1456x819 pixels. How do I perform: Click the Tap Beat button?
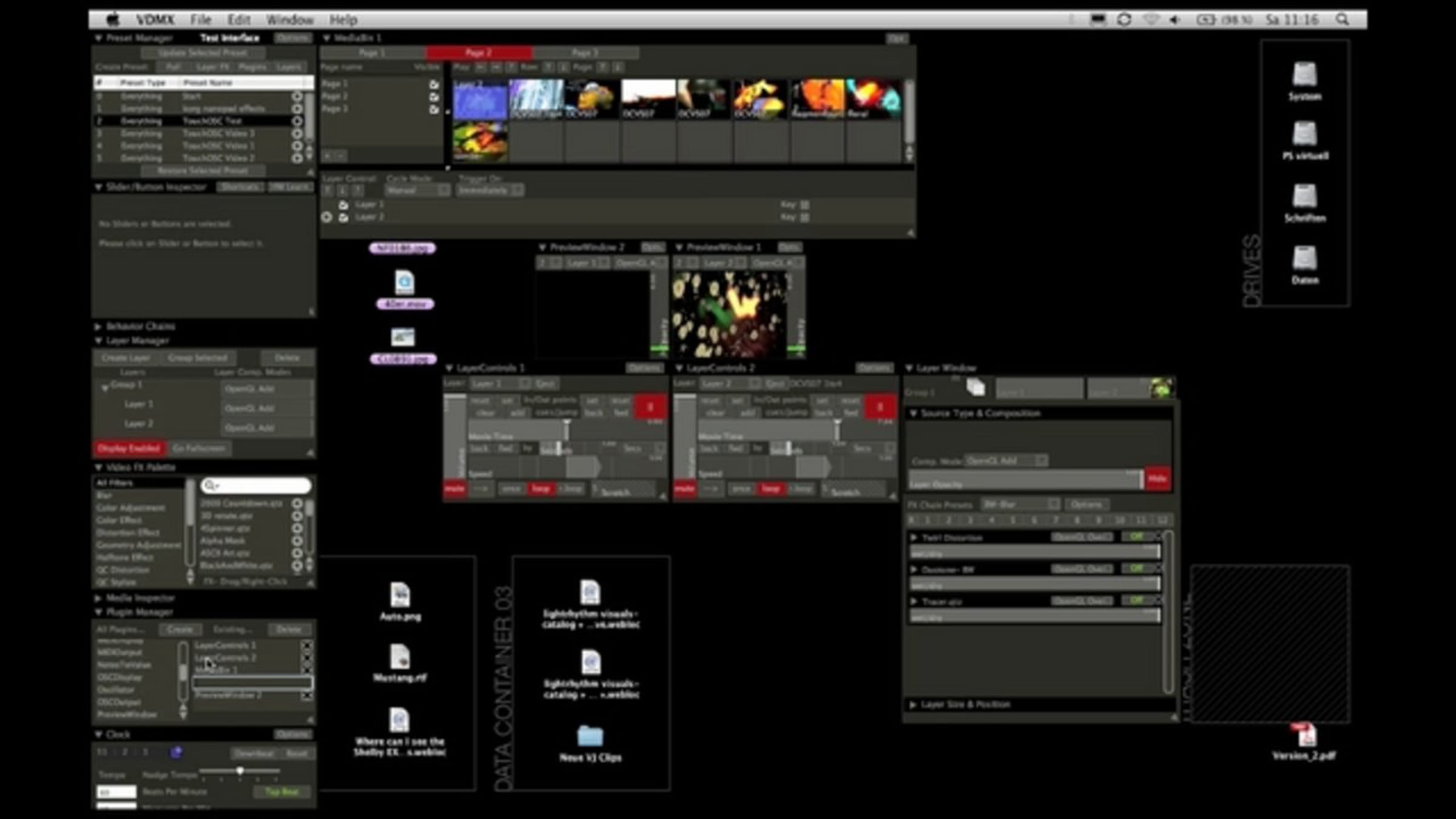[281, 792]
